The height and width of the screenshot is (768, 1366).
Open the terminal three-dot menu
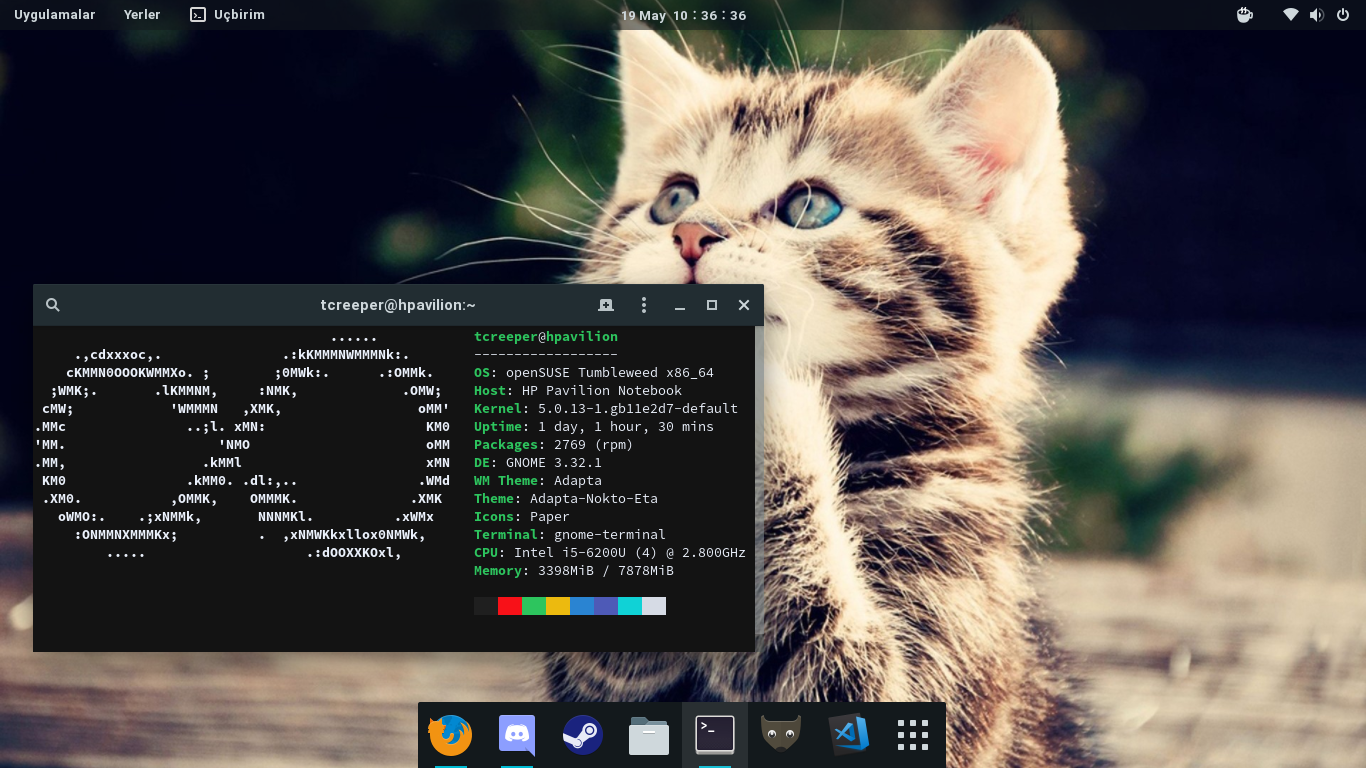click(x=644, y=305)
